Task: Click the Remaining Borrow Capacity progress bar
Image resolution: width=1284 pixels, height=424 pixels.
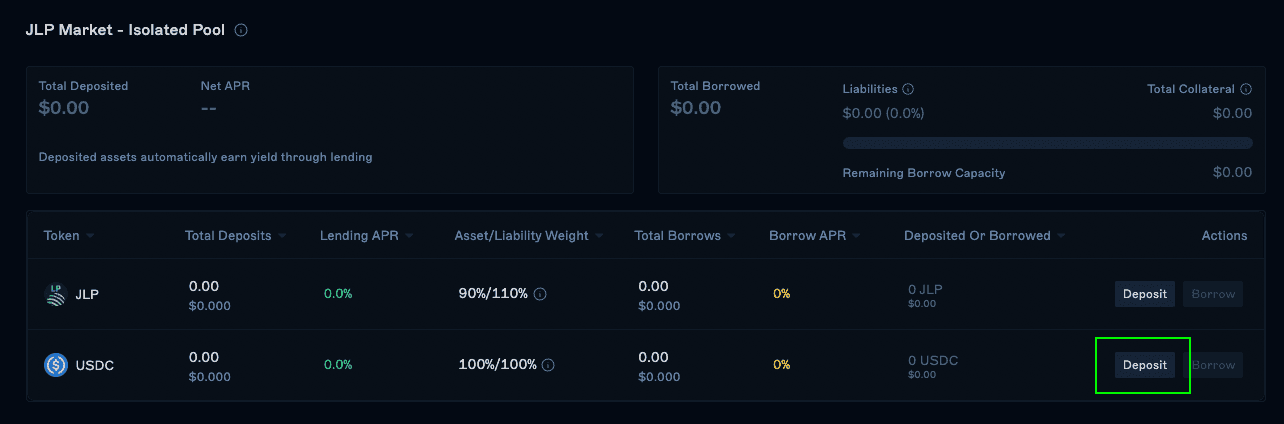Action: click(1047, 143)
